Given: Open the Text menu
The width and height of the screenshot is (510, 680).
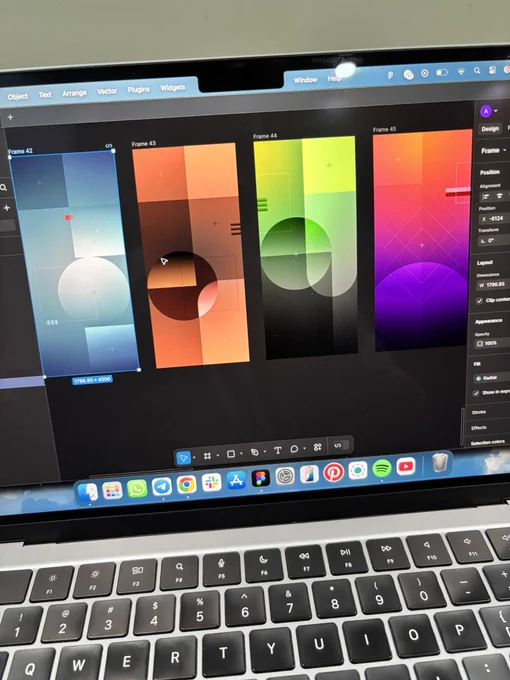Looking at the screenshot, I should 45,95.
